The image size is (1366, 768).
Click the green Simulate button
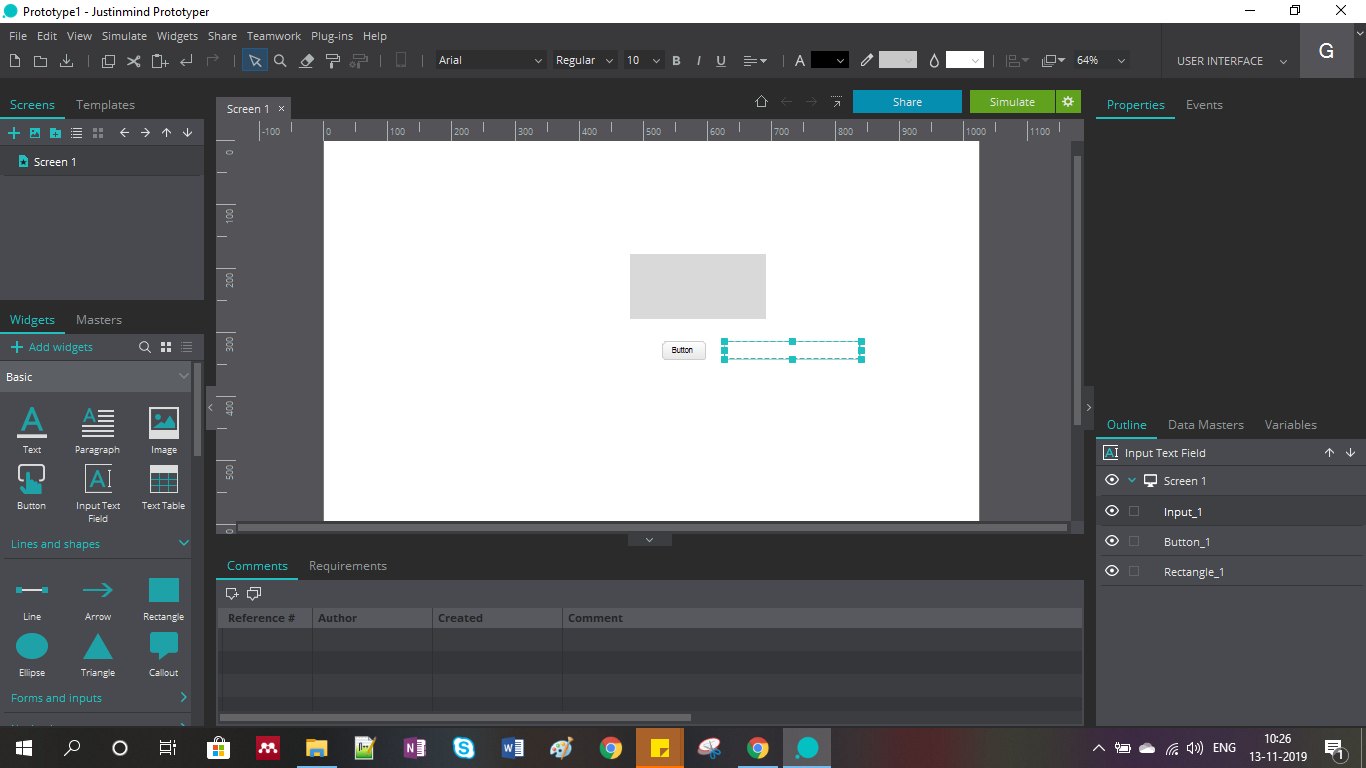point(1012,102)
